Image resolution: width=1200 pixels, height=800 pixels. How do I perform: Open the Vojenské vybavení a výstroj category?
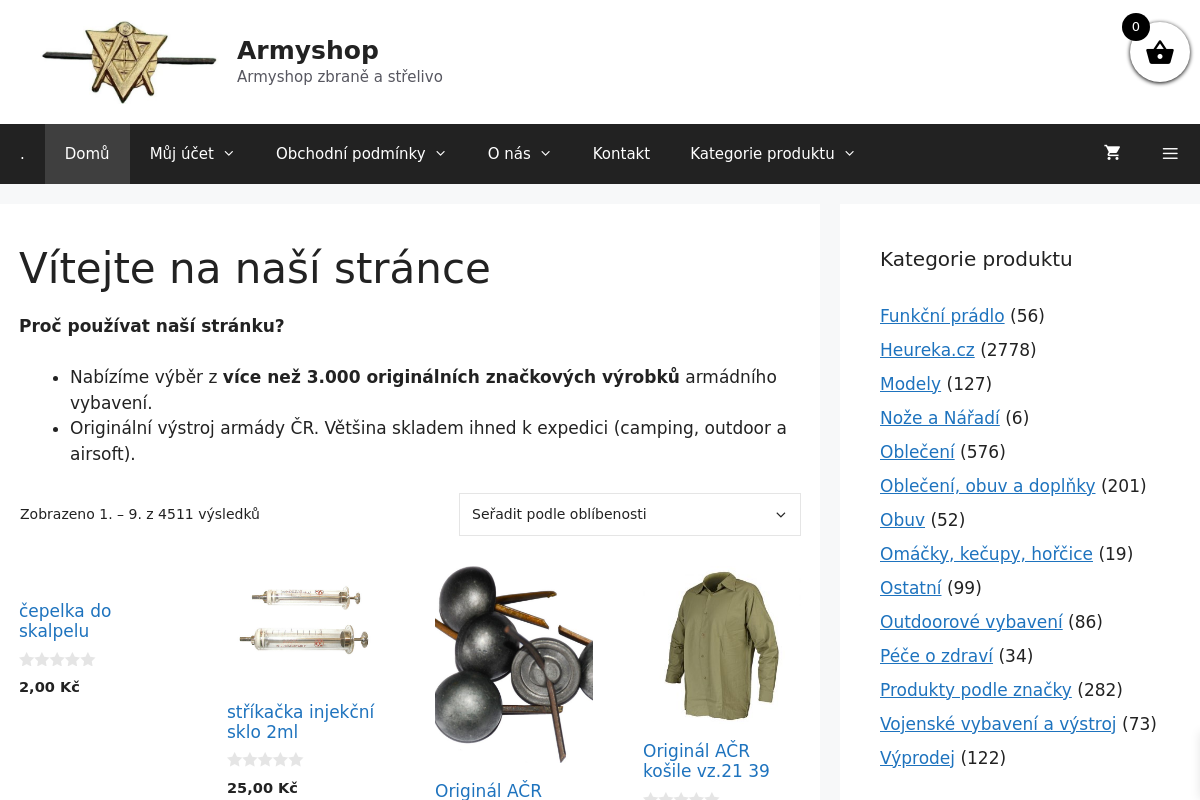998,724
